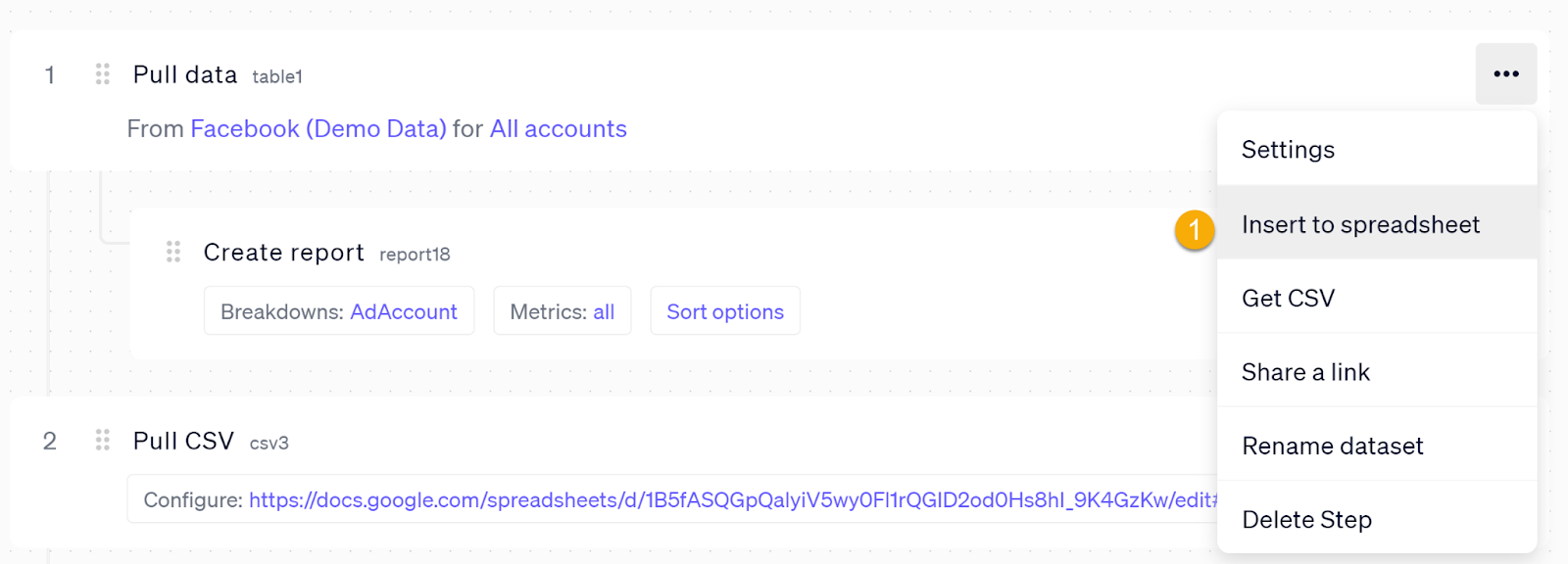Click the orange number 1 marker badge
1568x564 pixels.
[x=1195, y=230]
